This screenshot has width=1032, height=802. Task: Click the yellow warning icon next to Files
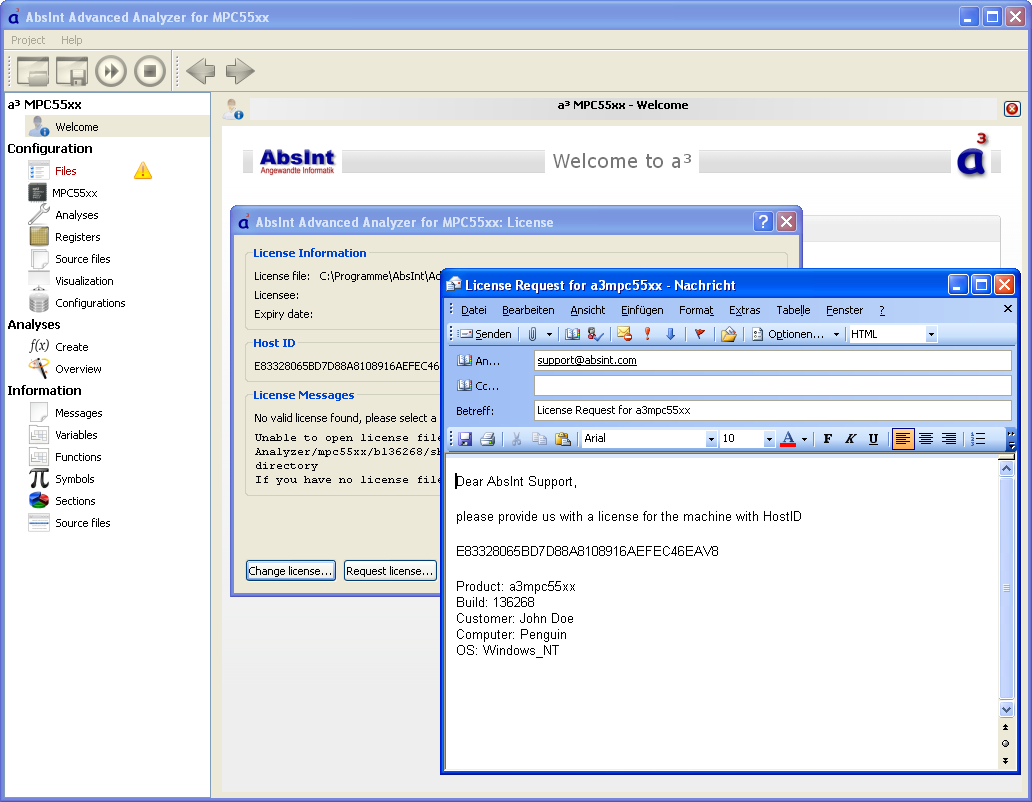click(x=143, y=171)
